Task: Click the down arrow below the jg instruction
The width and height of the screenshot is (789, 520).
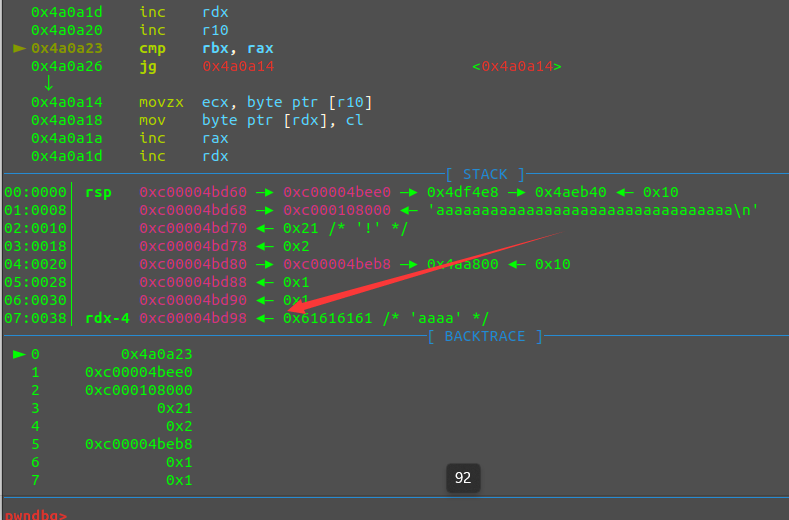Action: [x=48, y=83]
